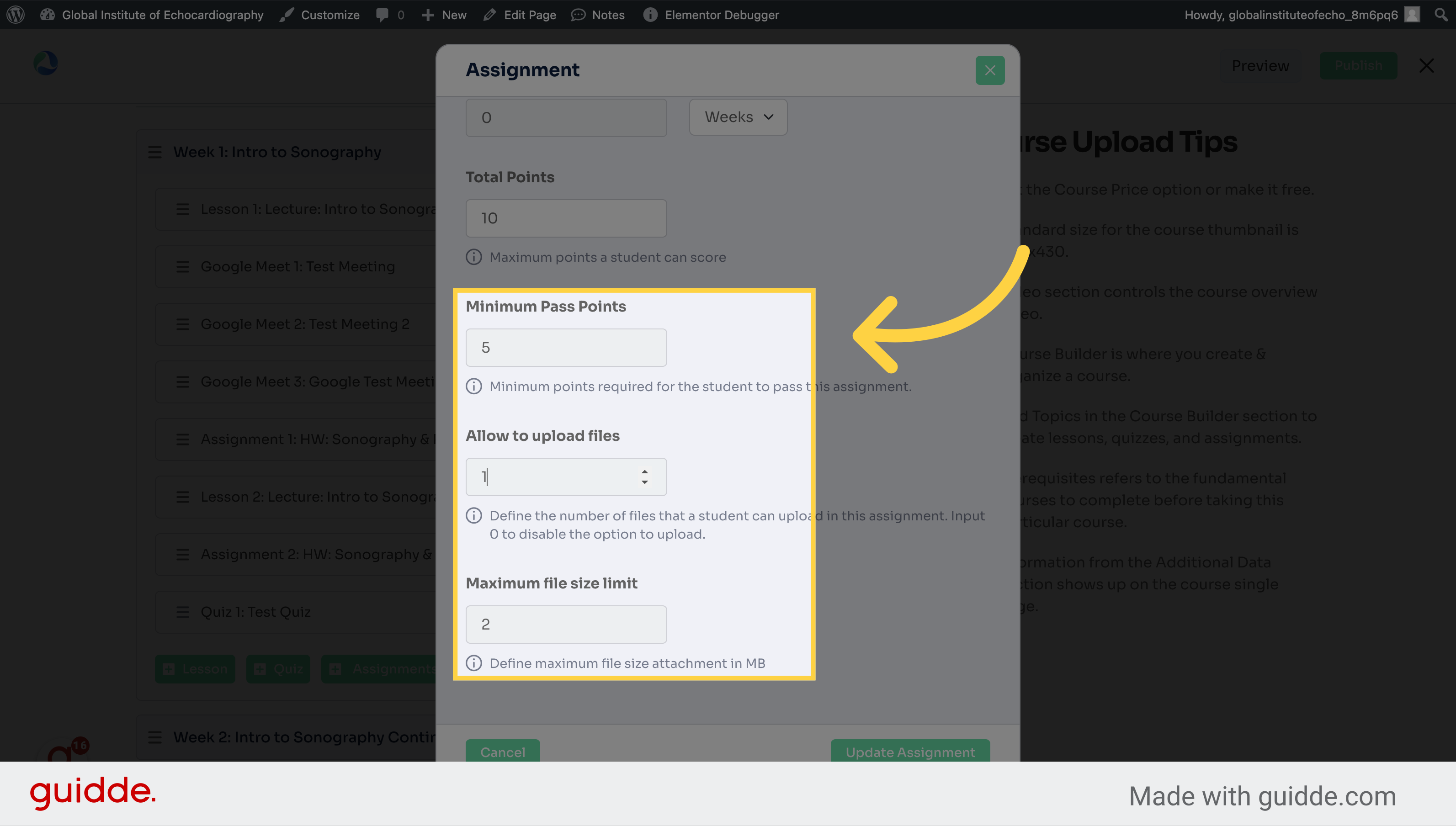Click the Minimum Pass Points input

pyautogui.click(x=566, y=347)
